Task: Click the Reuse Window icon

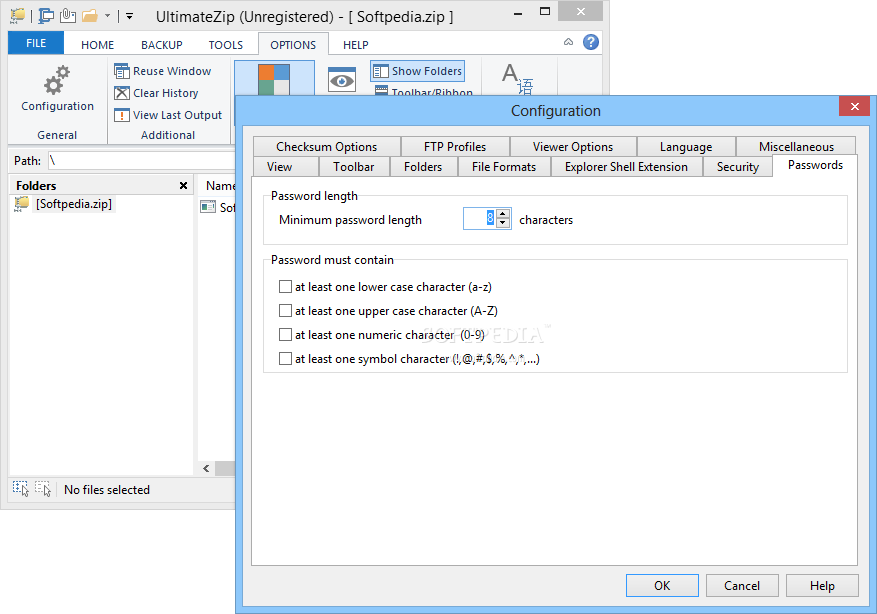Action: (x=122, y=71)
